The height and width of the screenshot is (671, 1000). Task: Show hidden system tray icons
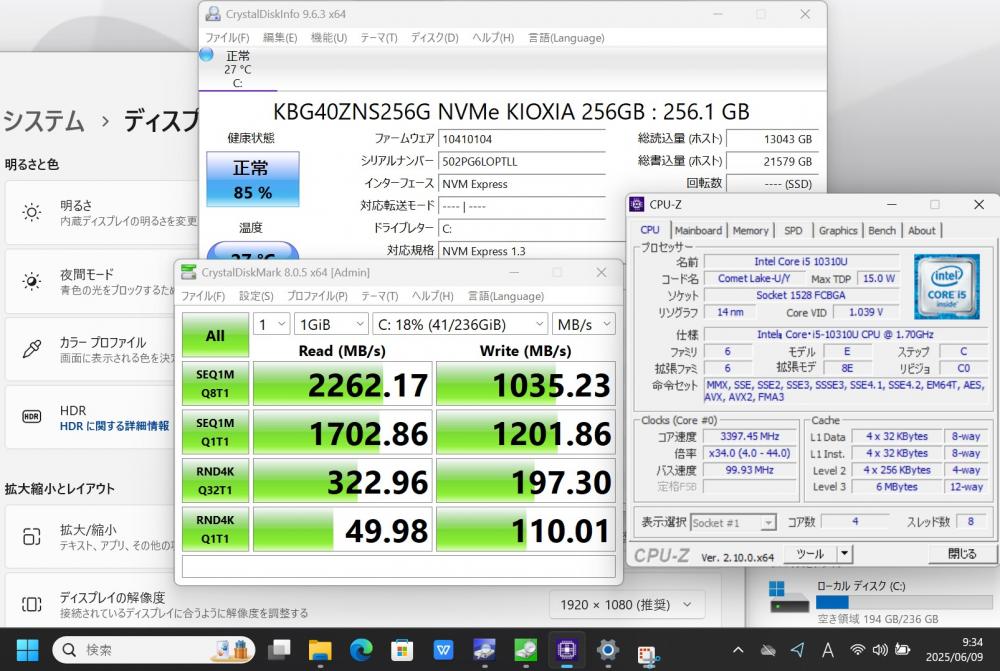click(x=738, y=650)
